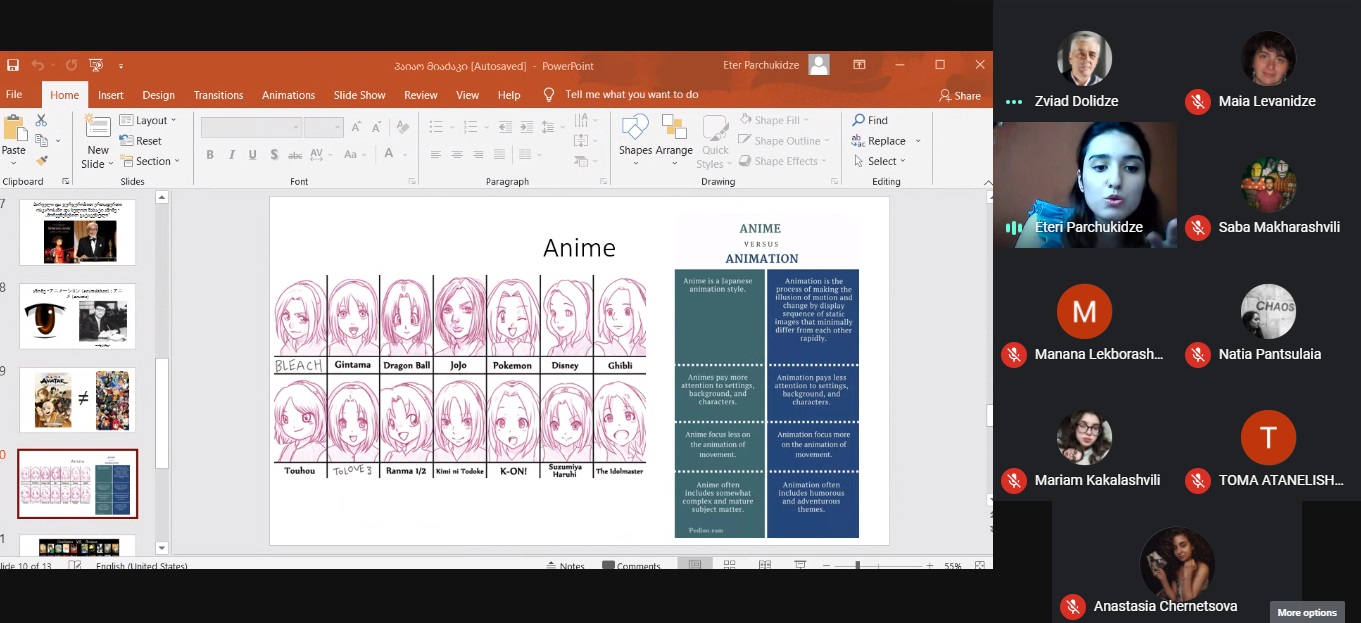Screen dimensions: 1361x623
Task: Click the Paste clipboard icon
Action: (14, 130)
